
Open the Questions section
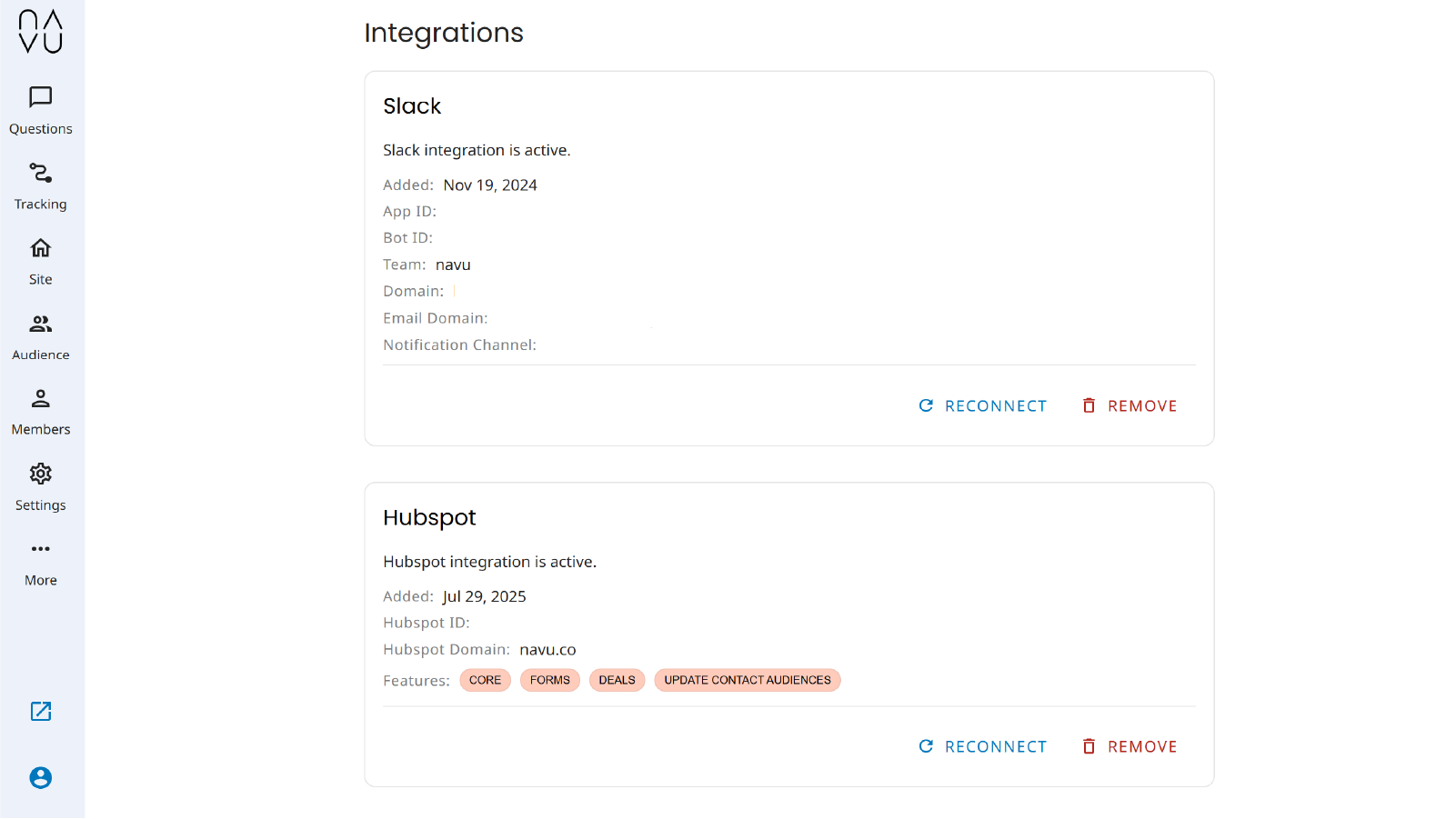(x=41, y=110)
